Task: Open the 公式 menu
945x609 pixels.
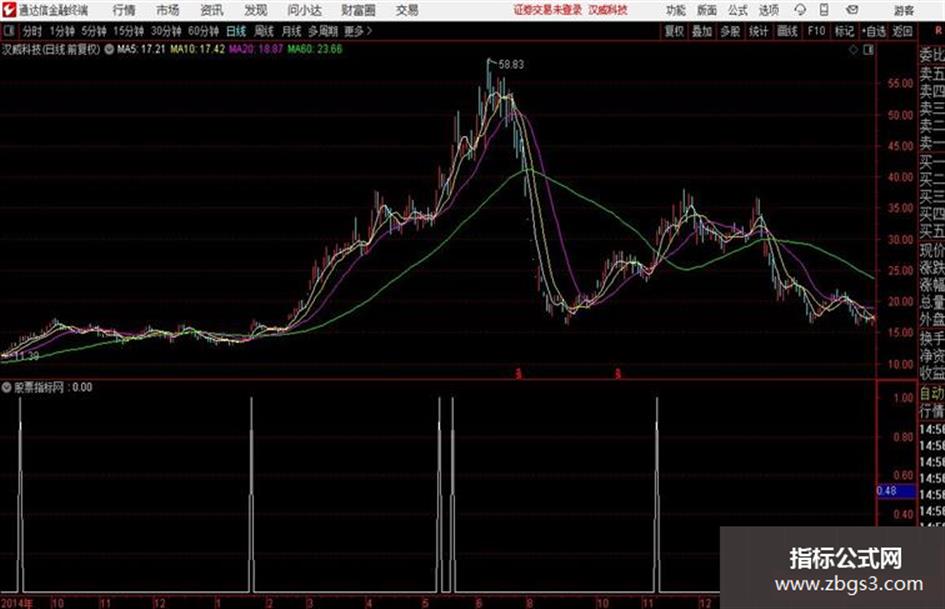Action: tap(738, 10)
